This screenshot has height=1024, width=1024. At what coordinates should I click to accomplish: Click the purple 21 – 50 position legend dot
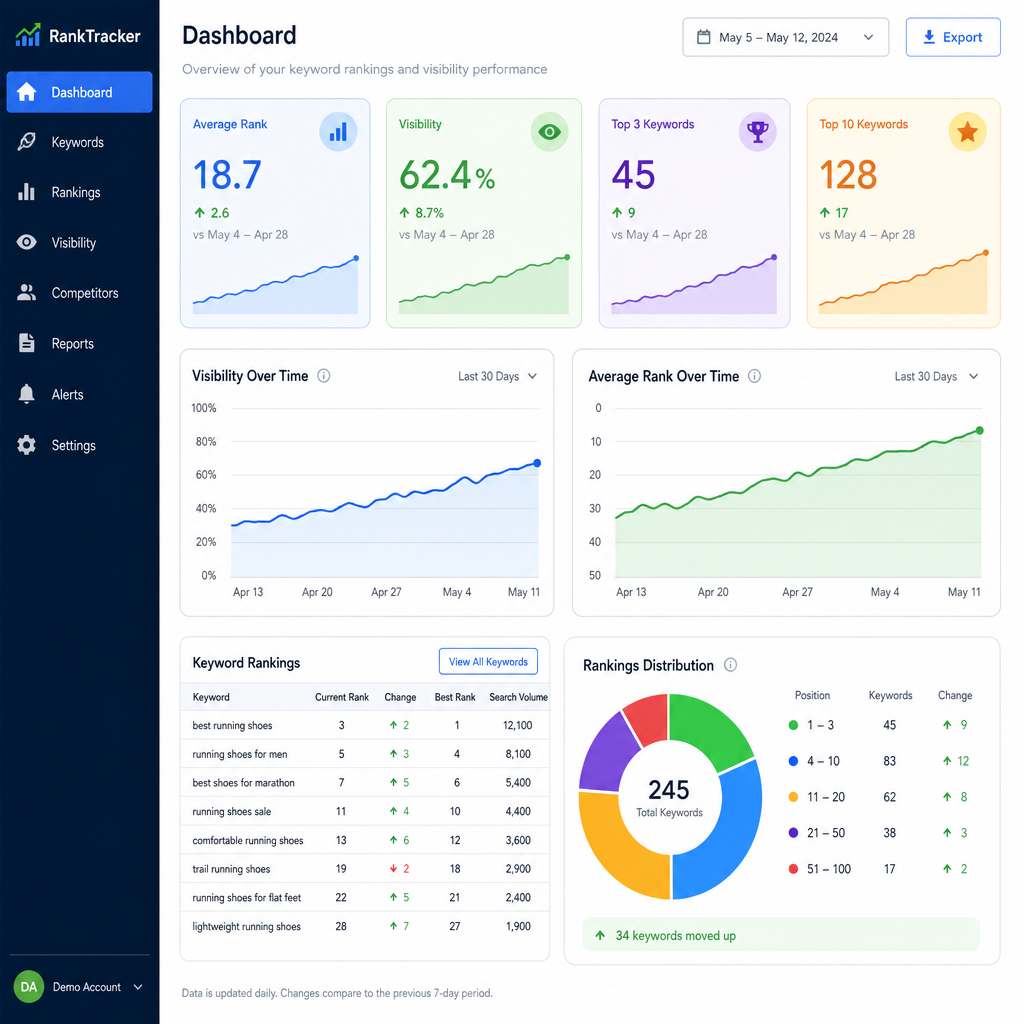click(x=793, y=833)
